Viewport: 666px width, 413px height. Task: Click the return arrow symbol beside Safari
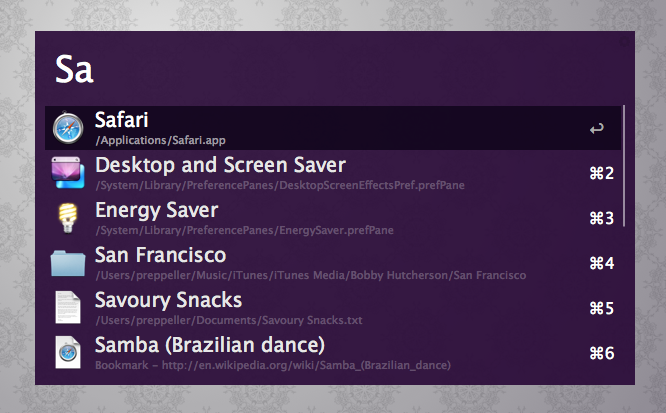(x=597, y=129)
